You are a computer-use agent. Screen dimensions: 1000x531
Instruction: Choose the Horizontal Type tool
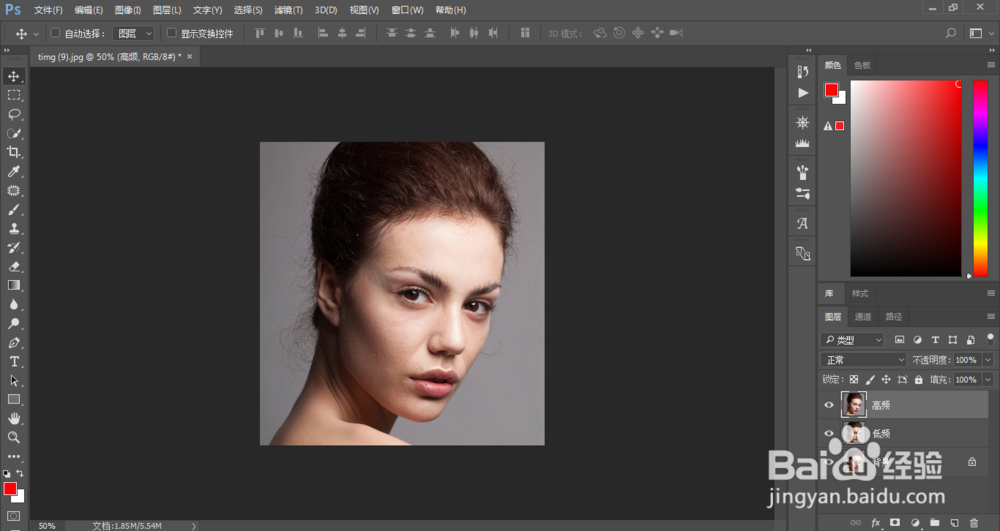coord(14,361)
